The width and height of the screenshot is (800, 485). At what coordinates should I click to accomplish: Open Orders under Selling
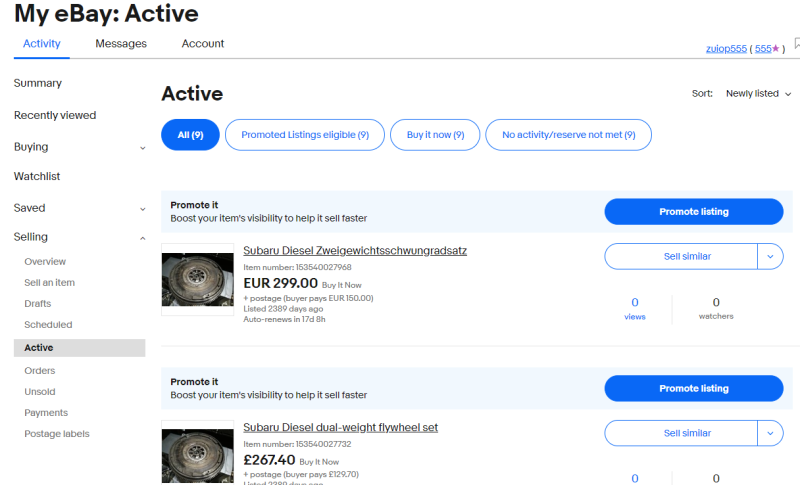pos(40,371)
